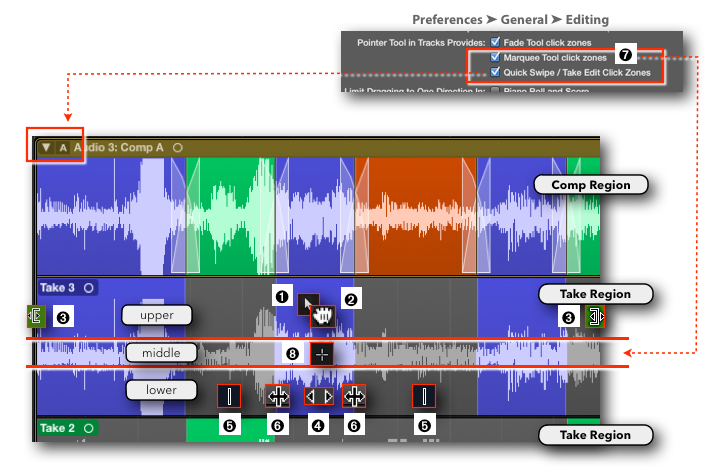Toggle Marquee Tool click zones checkbox

tap(495, 57)
